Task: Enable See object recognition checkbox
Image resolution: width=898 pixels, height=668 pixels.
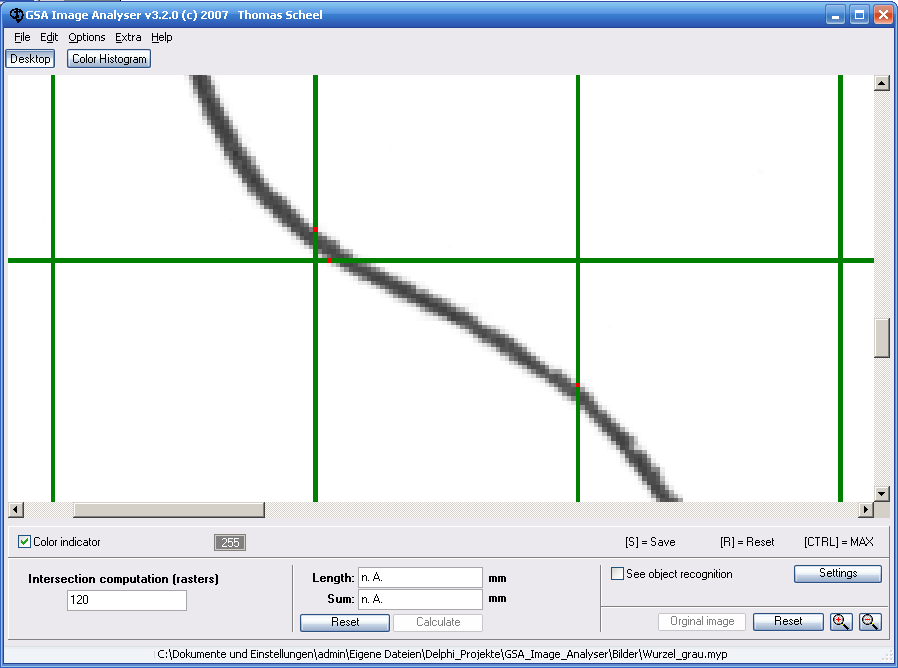Action: [x=617, y=573]
